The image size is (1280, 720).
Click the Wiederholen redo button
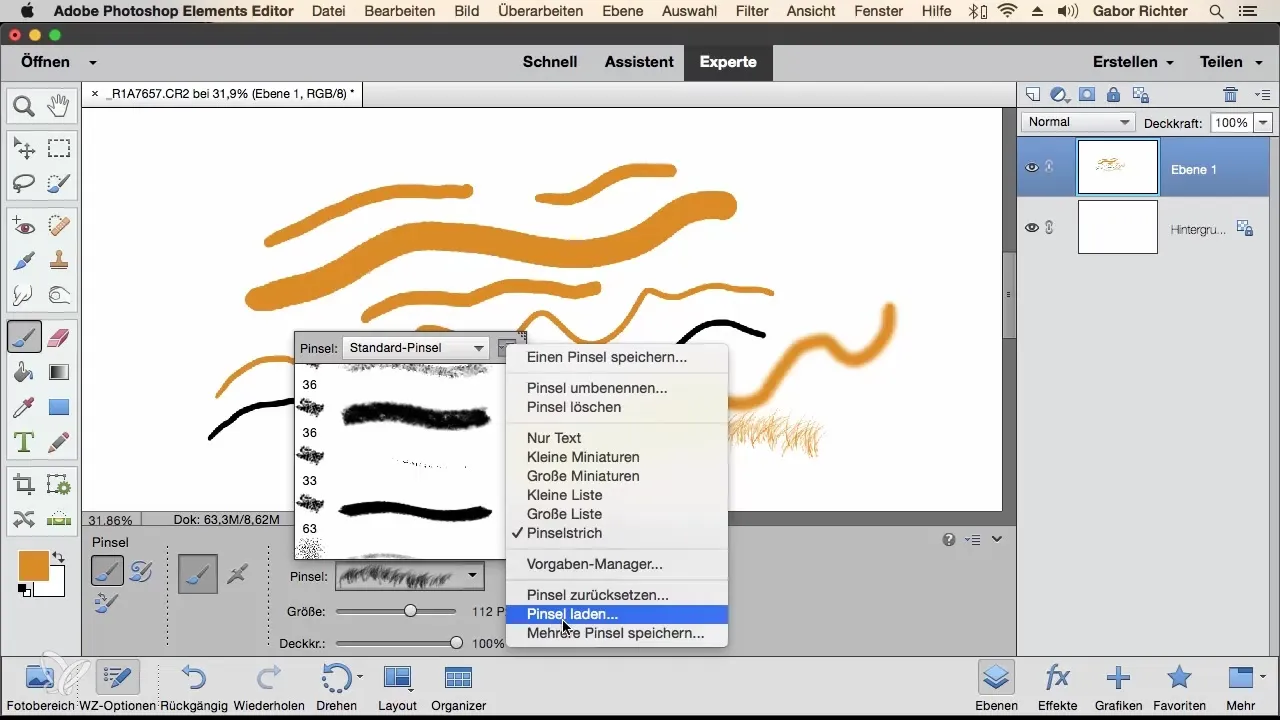pyautogui.click(x=269, y=688)
